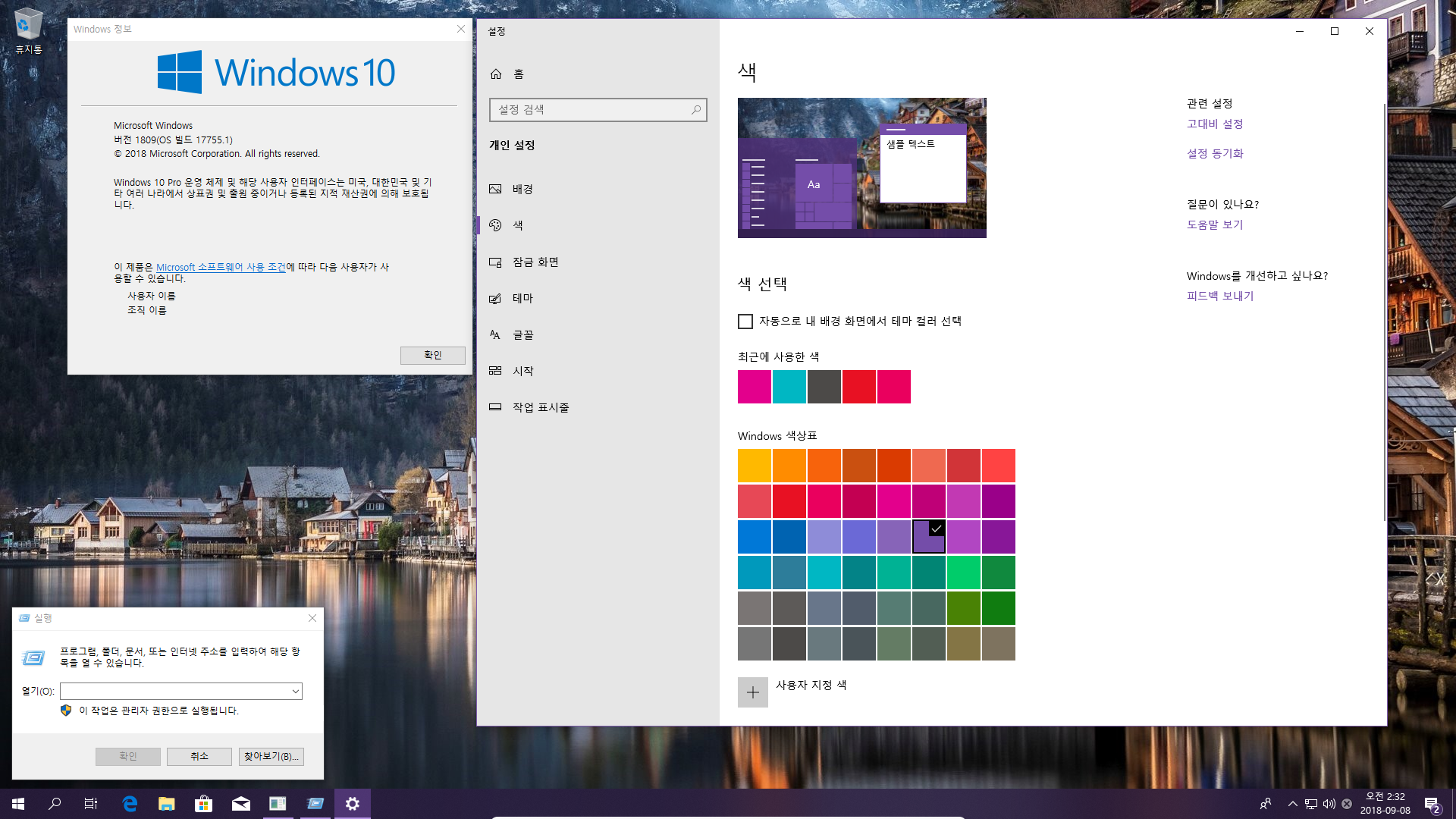Click the Settings window vertical scrollbar
The width and height of the screenshot is (1456, 819).
point(1384,311)
